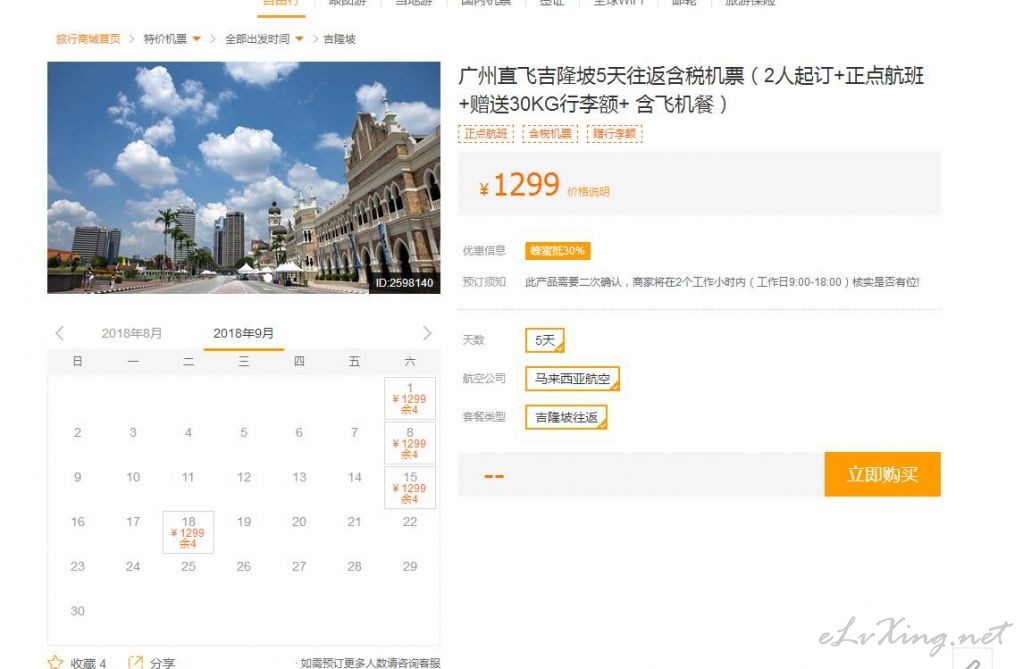Select the 5天 duration option

click(x=545, y=340)
